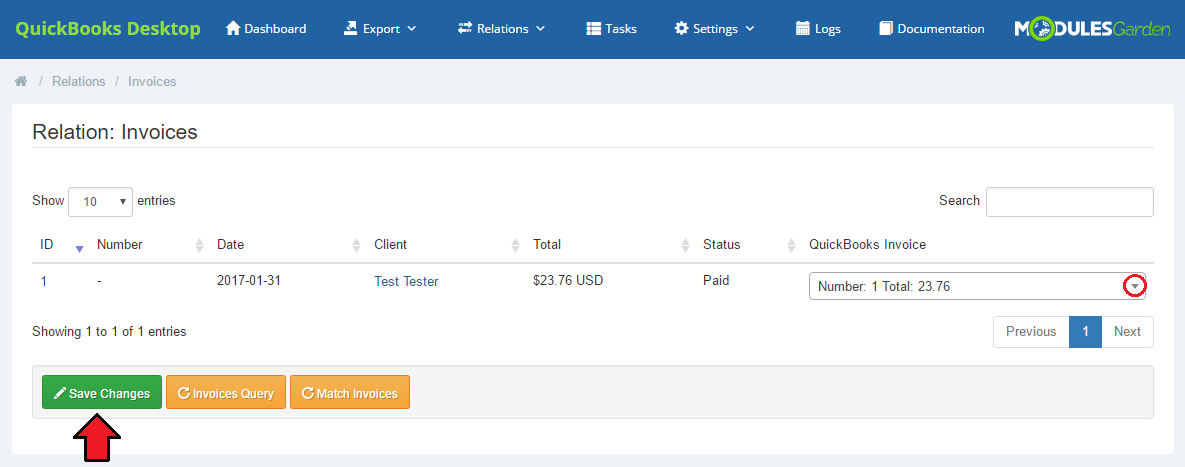Click the Documentation book icon
This screenshot has width=1185, height=467.
(x=886, y=29)
